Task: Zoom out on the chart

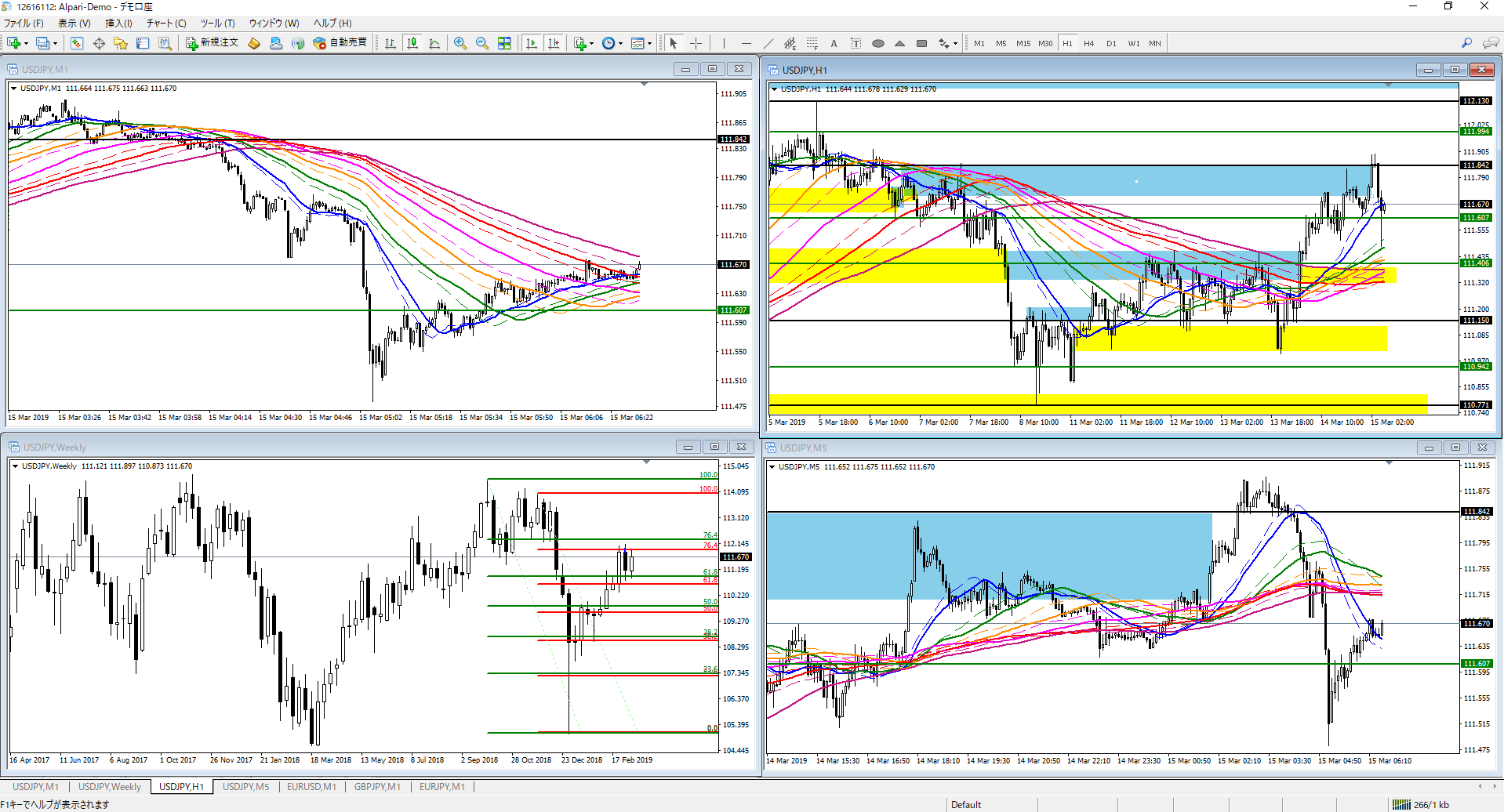Action: 482,43
